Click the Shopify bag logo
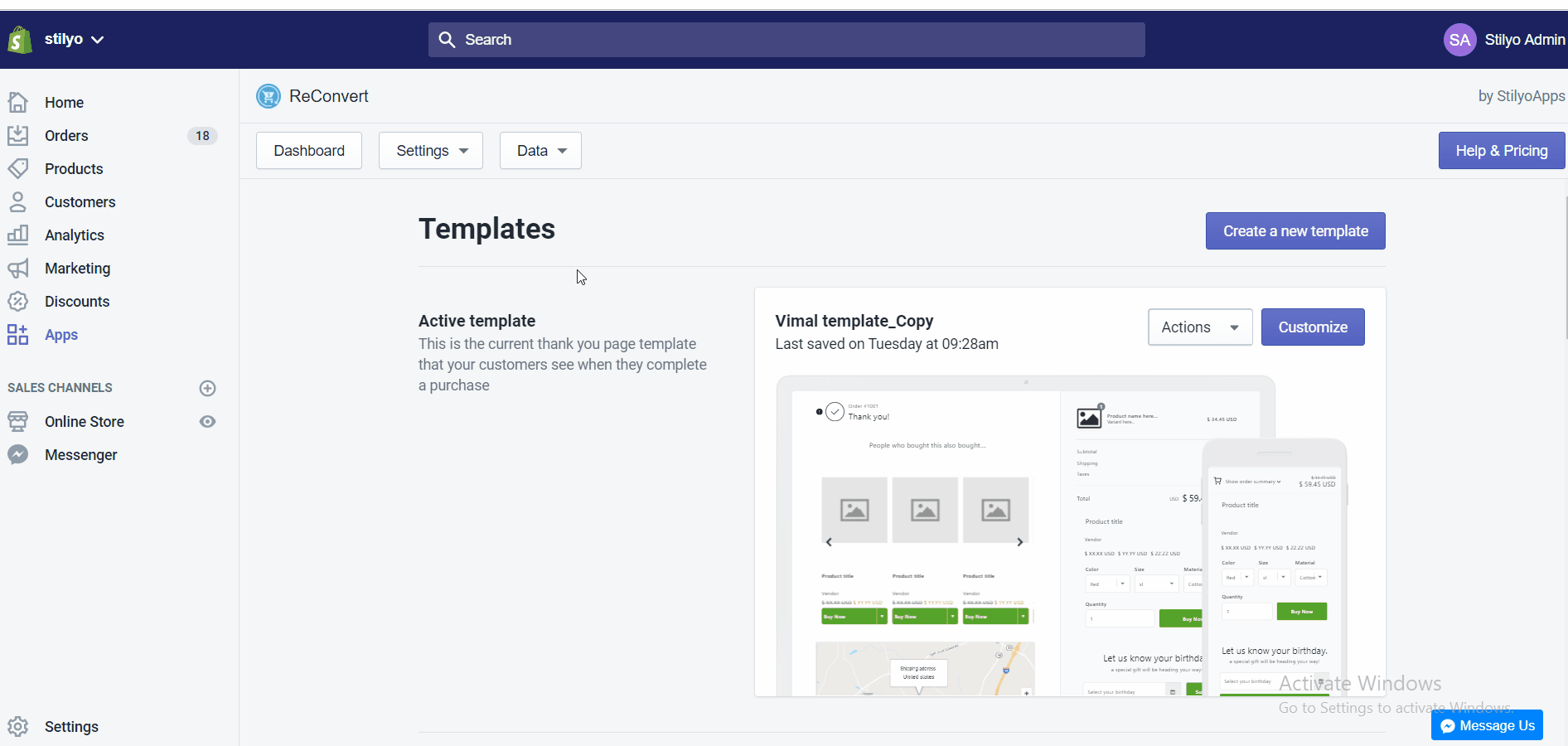Viewport: 1568px width, 746px height. (x=20, y=40)
